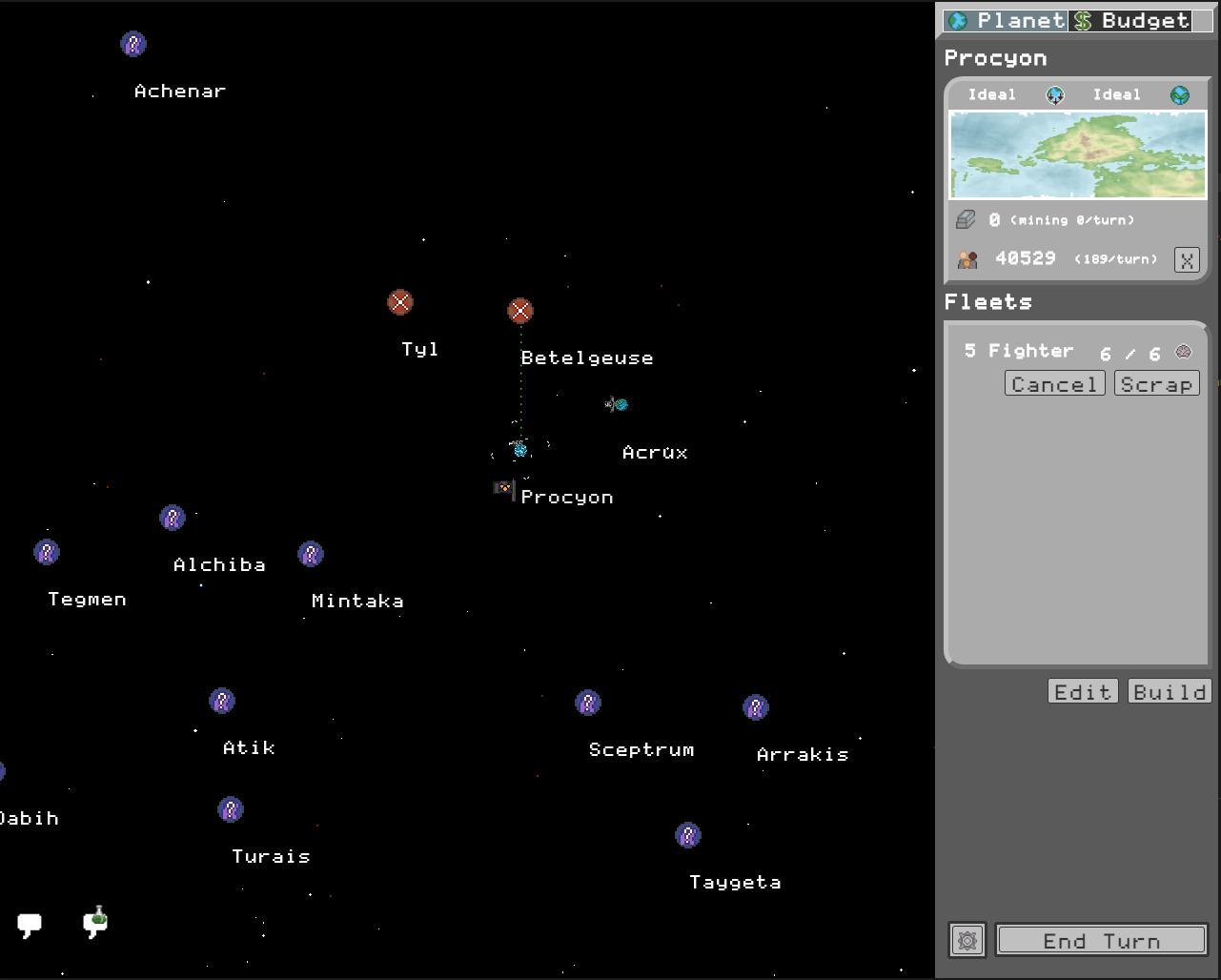Image resolution: width=1221 pixels, height=980 pixels.
Task: Click the brain icon beside Fighter fleet
Action: pyautogui.click(x=1183, y=352)
